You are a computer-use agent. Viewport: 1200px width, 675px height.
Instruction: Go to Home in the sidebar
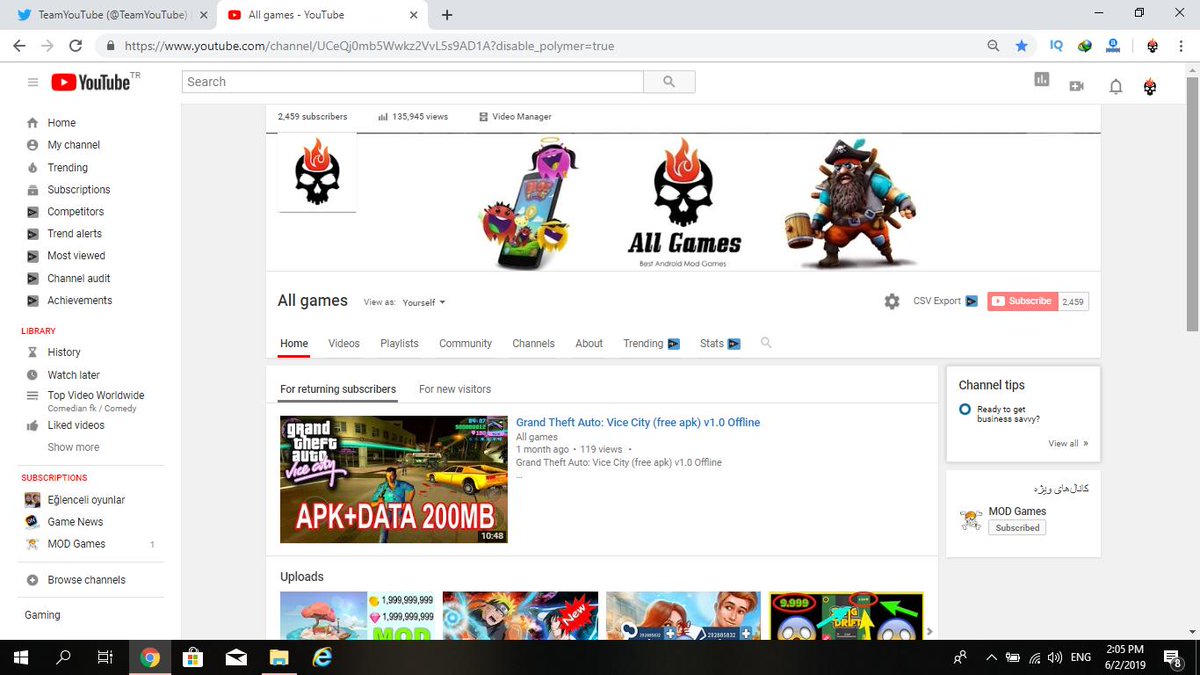click(61, 123)
